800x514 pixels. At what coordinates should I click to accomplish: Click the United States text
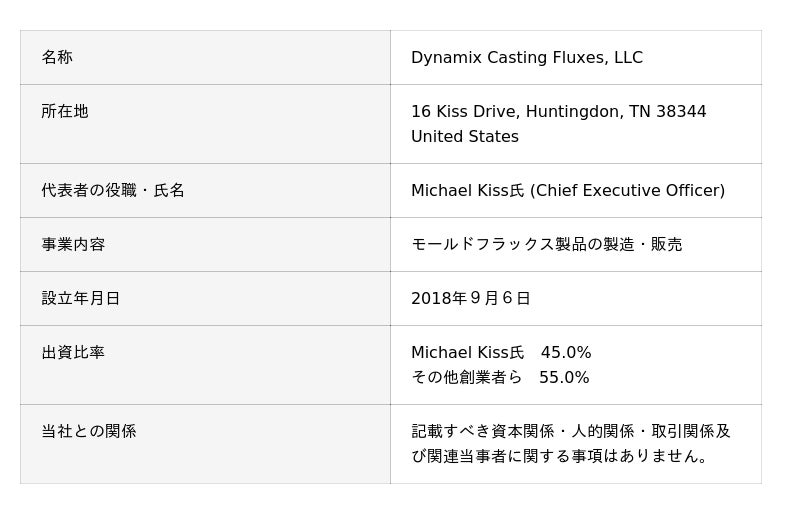[464, 137]
